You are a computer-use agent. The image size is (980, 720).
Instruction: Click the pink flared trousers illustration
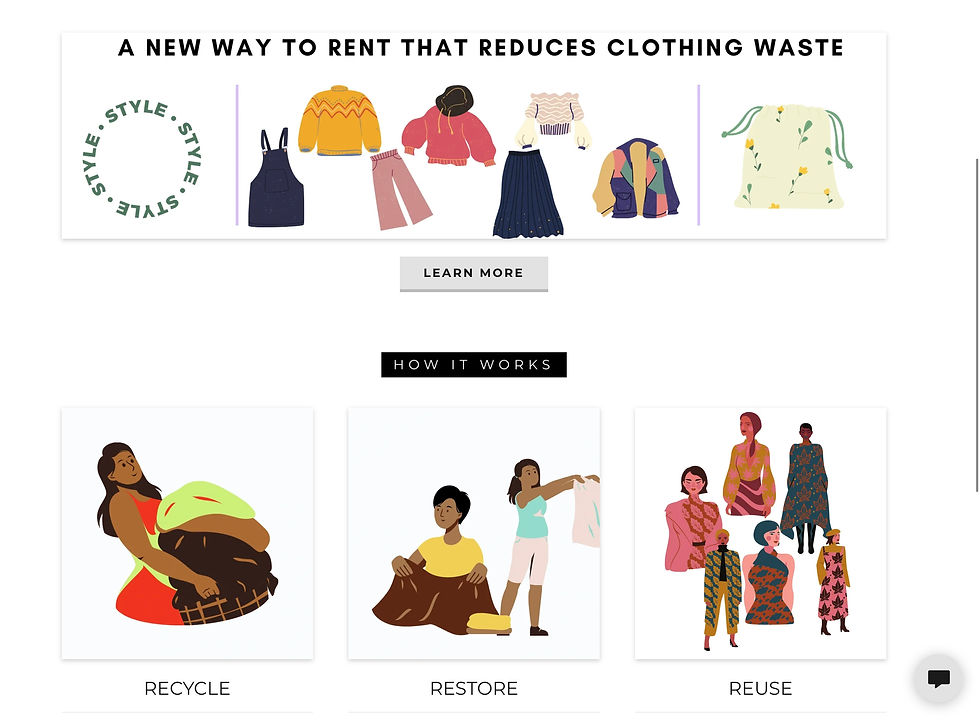tap(399, 189)
